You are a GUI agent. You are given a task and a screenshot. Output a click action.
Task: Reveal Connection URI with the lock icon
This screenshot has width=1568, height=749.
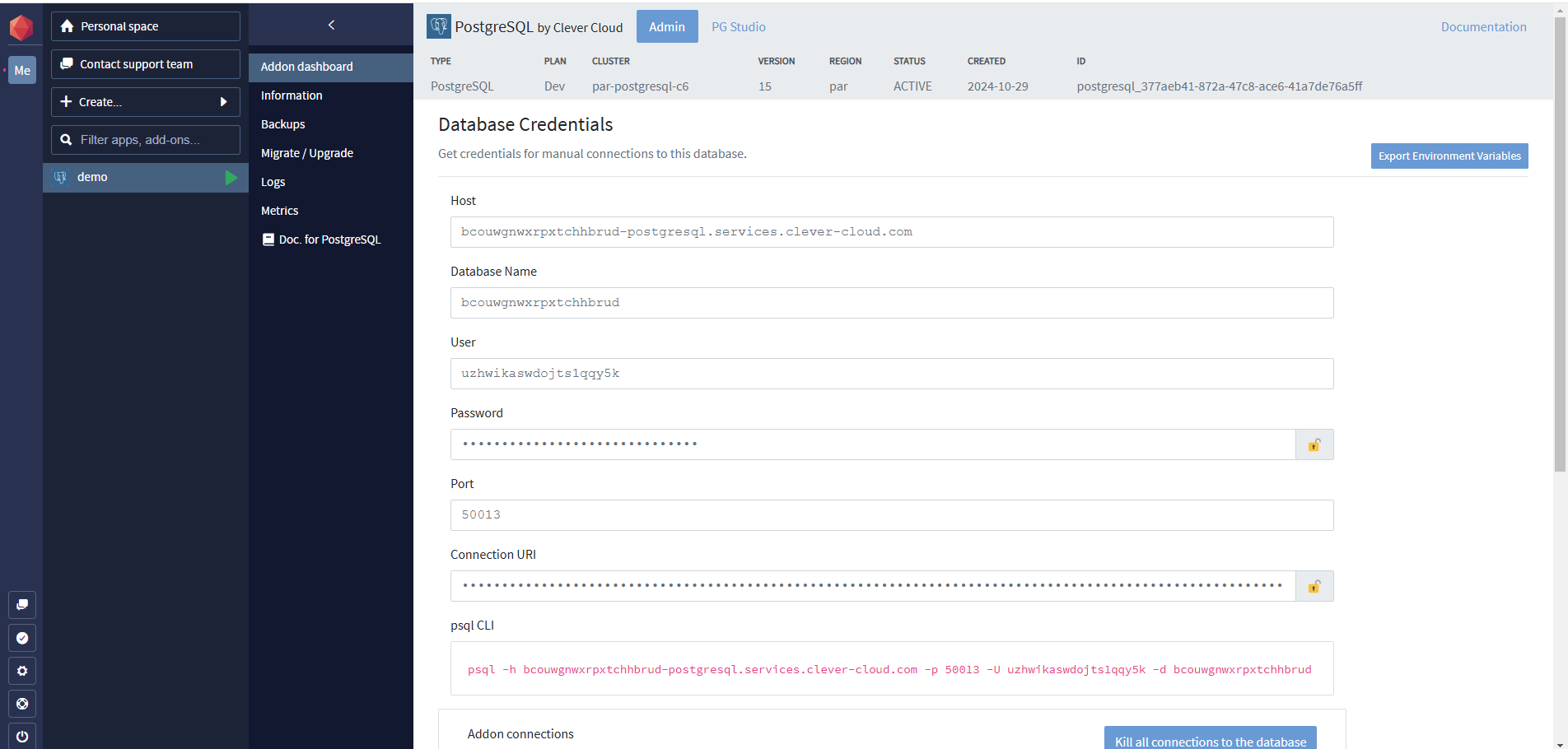click(1314, 586)
